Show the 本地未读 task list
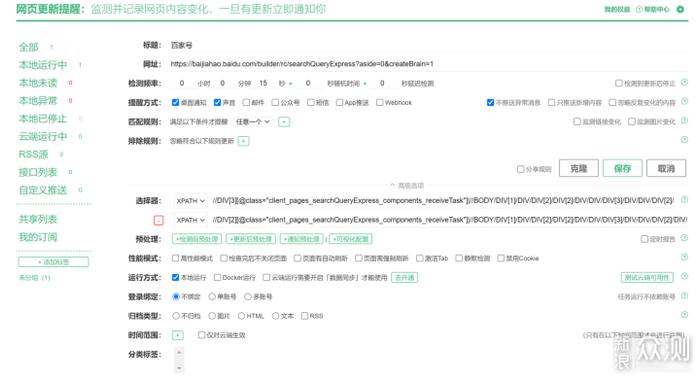Image resolution: width=700 pixels, height=379 pixels. [x=38, y=83]
